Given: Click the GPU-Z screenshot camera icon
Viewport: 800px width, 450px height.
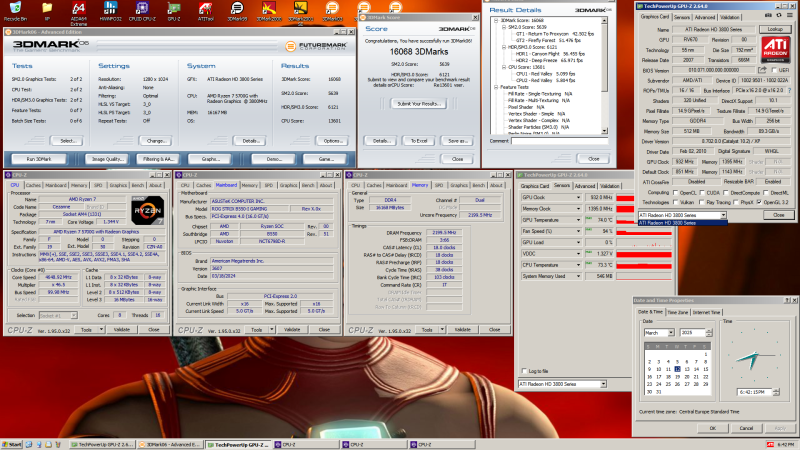Looking at the screenshot, I should pos(768,16).
